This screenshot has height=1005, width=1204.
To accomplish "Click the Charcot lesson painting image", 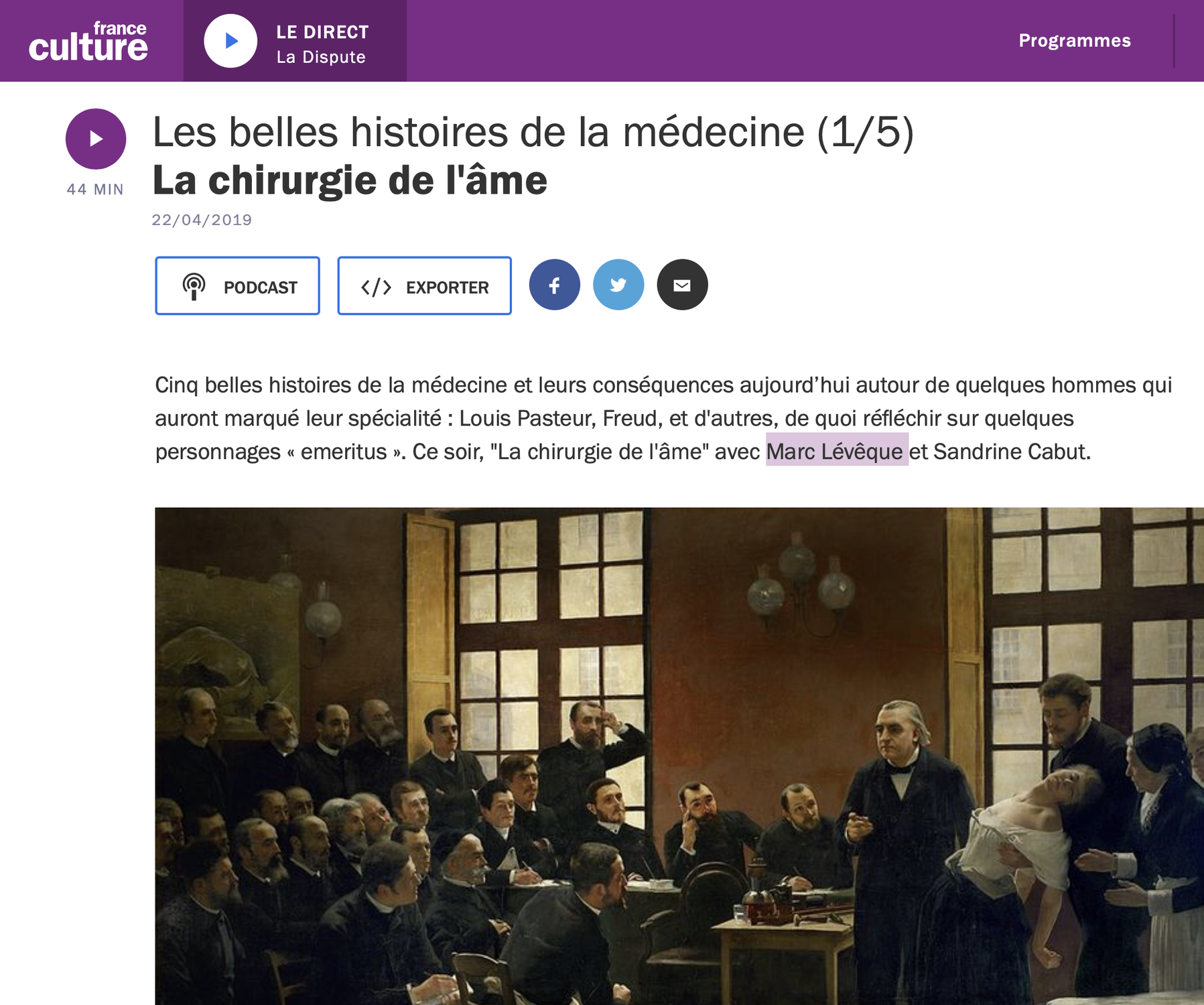I will (679, 756).
